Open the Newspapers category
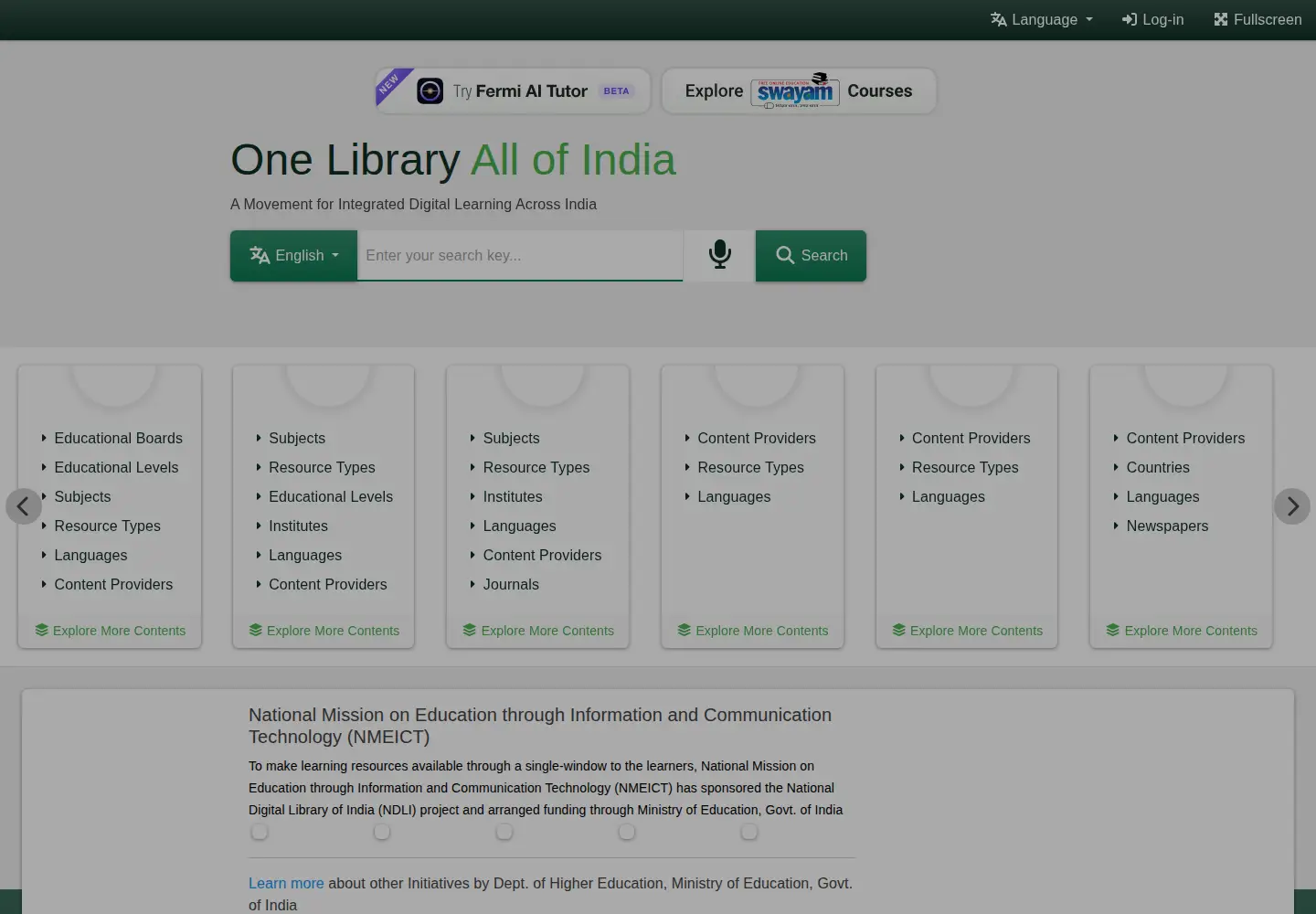 (1167, 526)
